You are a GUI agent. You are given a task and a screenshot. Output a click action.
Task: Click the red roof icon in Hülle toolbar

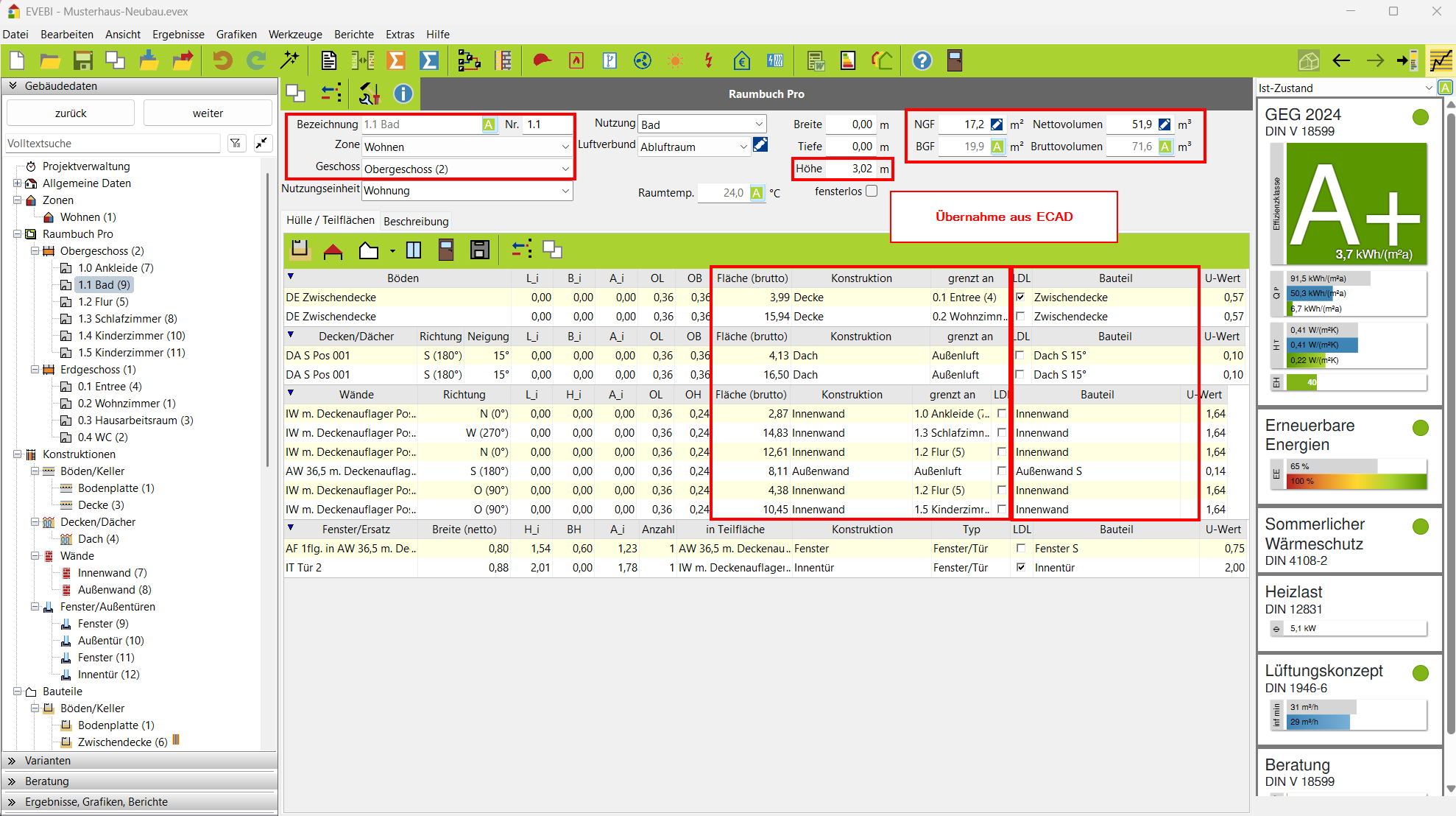(x=333, y=250)
